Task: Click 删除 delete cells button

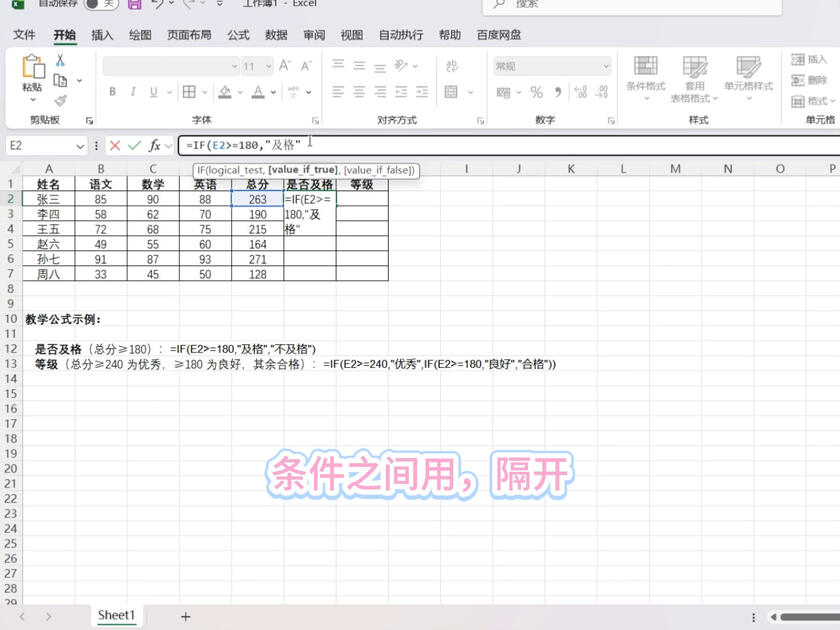Action: pos(809,80)
